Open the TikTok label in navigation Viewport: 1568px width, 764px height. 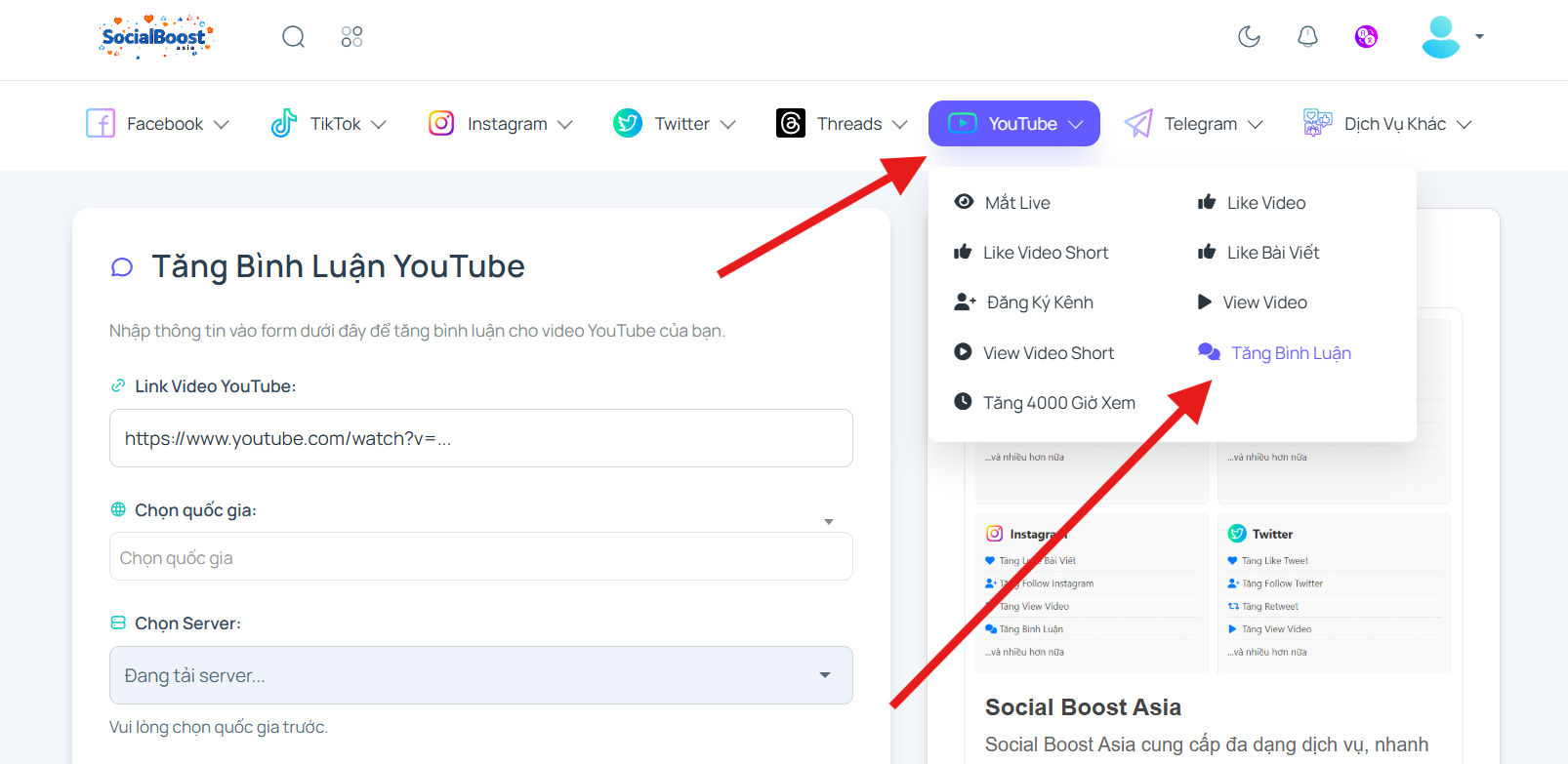[x=335, y=124]
